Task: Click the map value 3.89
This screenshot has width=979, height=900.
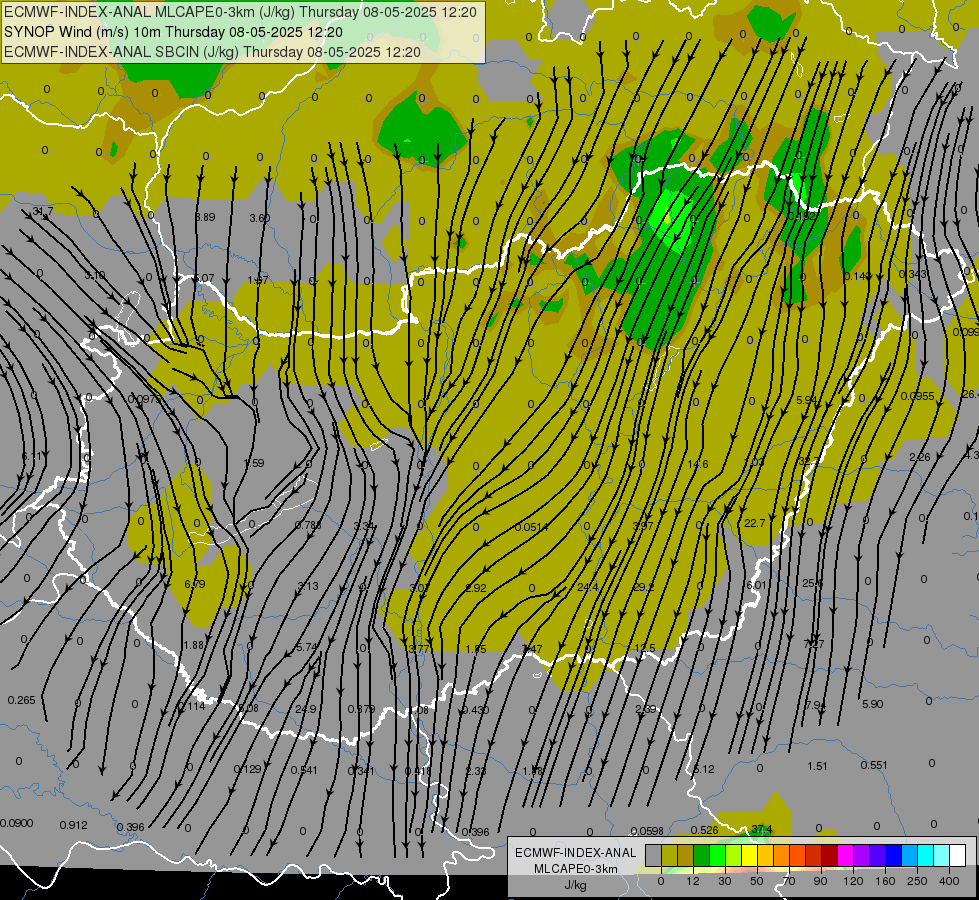Action: pyautogui.click(x=205, y=217)
